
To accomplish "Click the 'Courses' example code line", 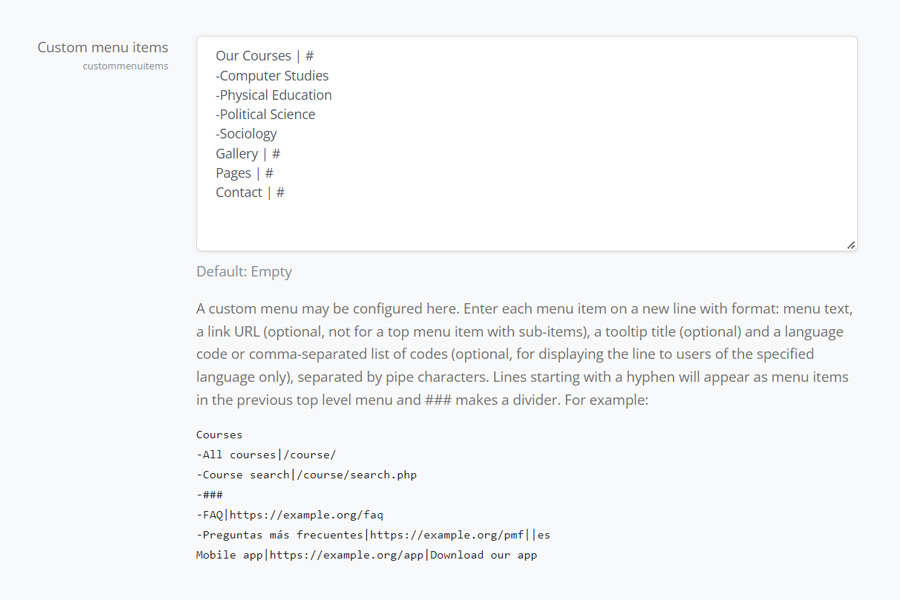I will point(219,435).
